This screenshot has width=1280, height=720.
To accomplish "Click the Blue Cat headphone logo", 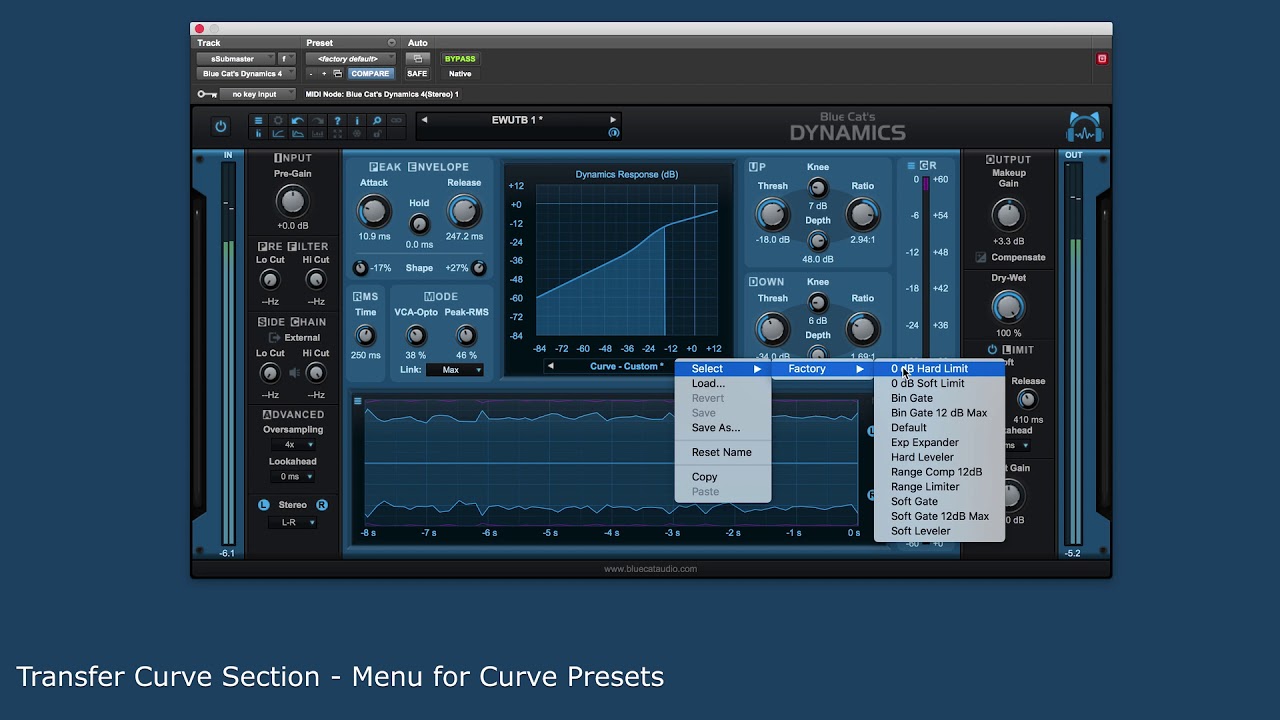I will (x=1084, y=128).
